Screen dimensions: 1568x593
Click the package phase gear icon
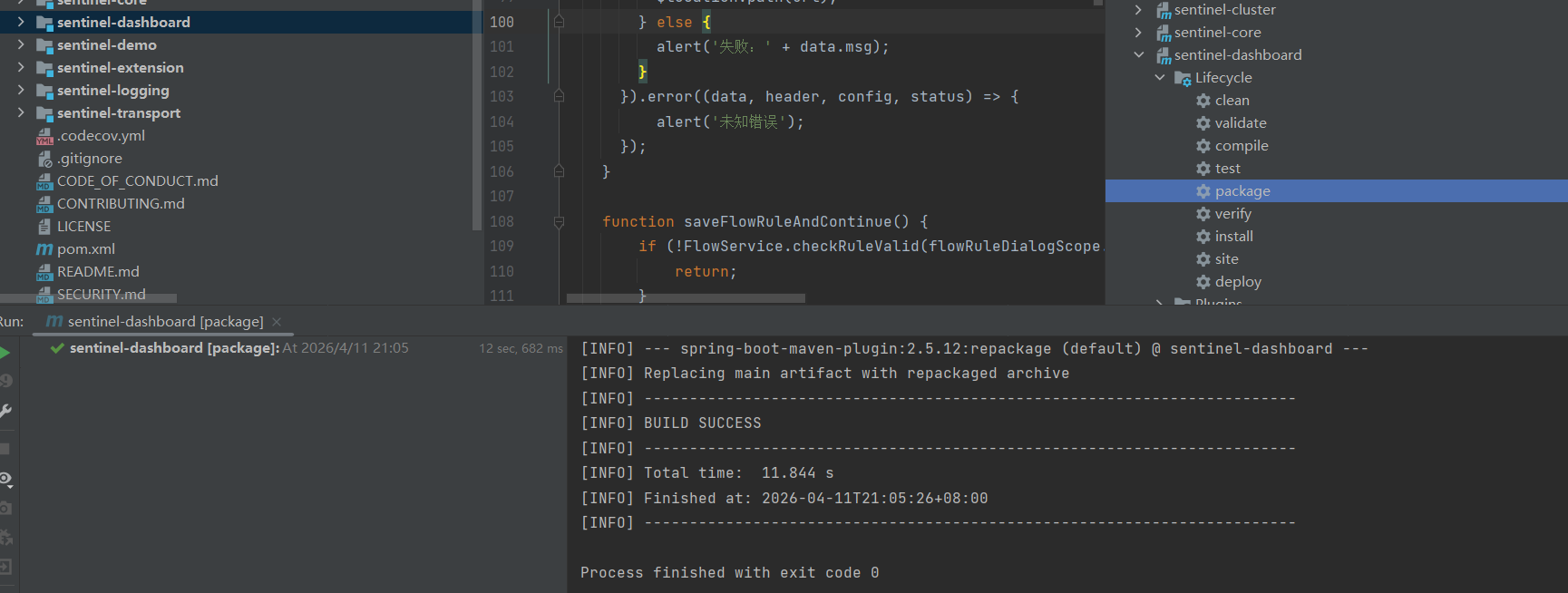[1203, 191]
